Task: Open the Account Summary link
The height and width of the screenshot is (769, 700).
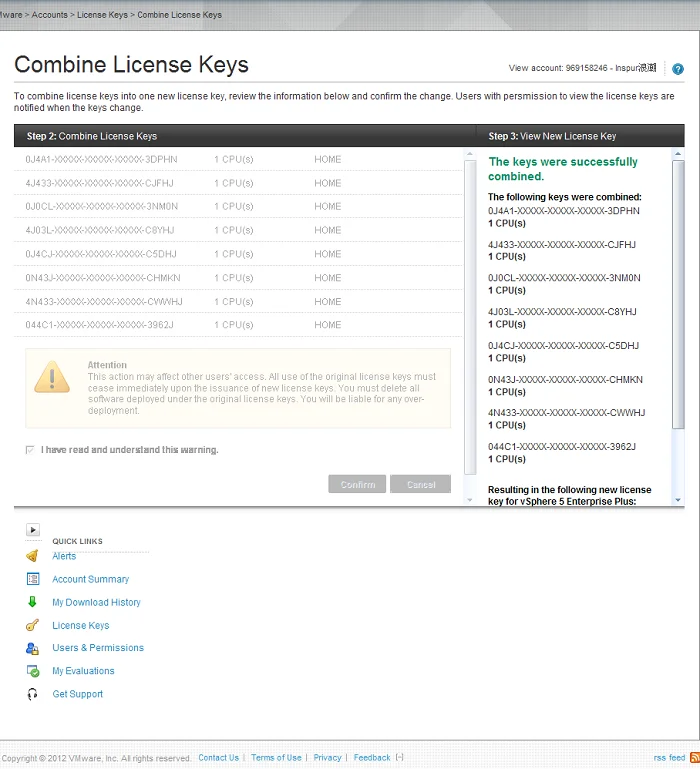Action: point(90,579)
